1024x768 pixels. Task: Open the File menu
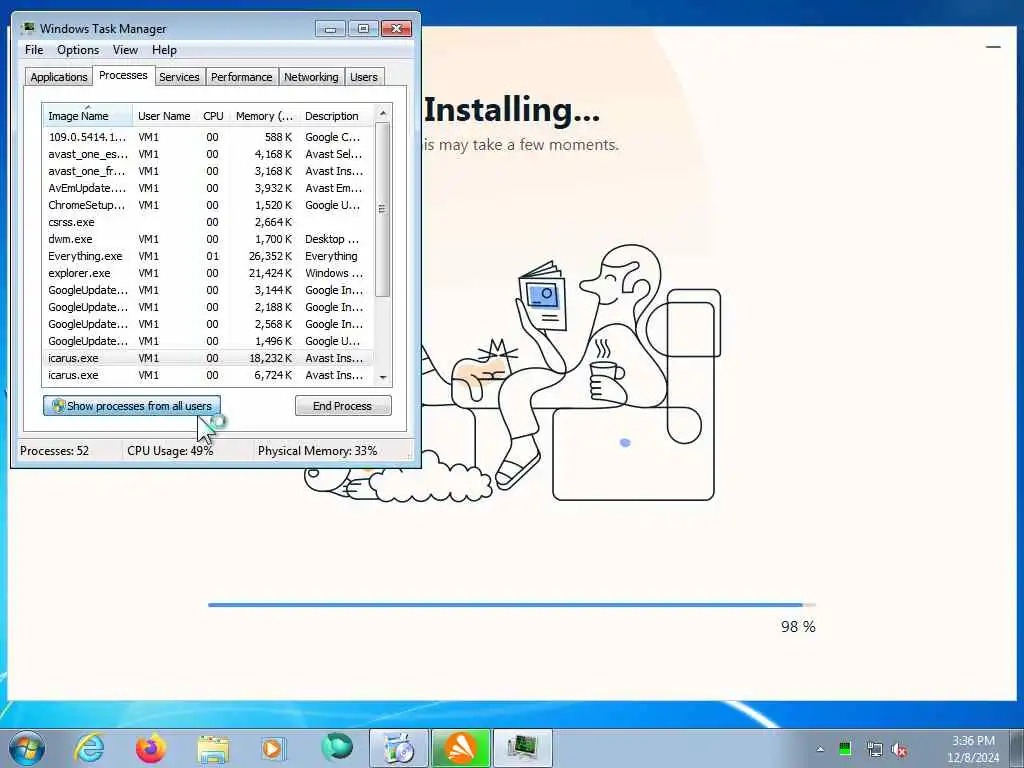pos(34,50)
